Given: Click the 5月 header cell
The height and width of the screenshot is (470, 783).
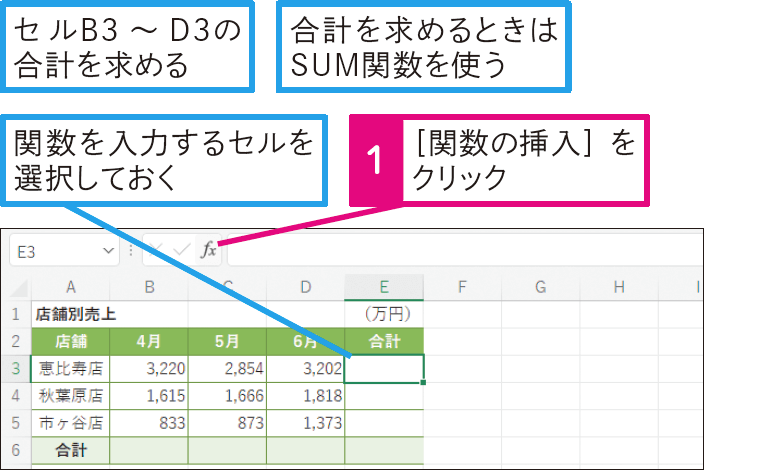Looking at the screenshot, I should (227, 342).
